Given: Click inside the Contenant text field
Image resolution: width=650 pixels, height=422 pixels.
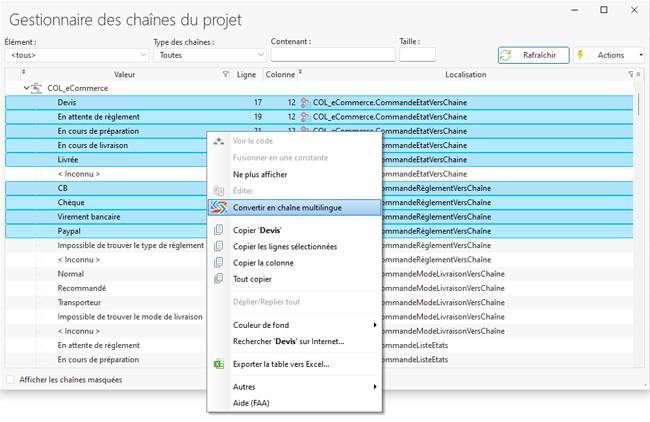Looking at the screenshot, I should tap(332, 55).
